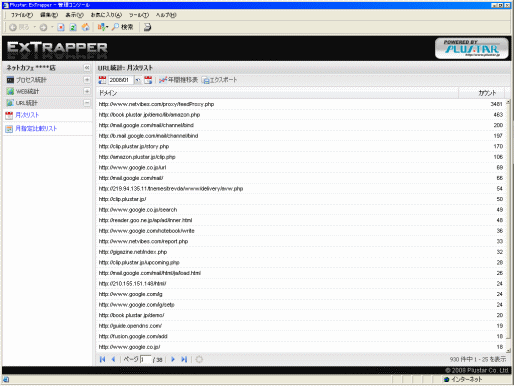Viewport: 514px width, 386px height.
Task: Click the Plustar logo banner
Action: tap(472, 48)
